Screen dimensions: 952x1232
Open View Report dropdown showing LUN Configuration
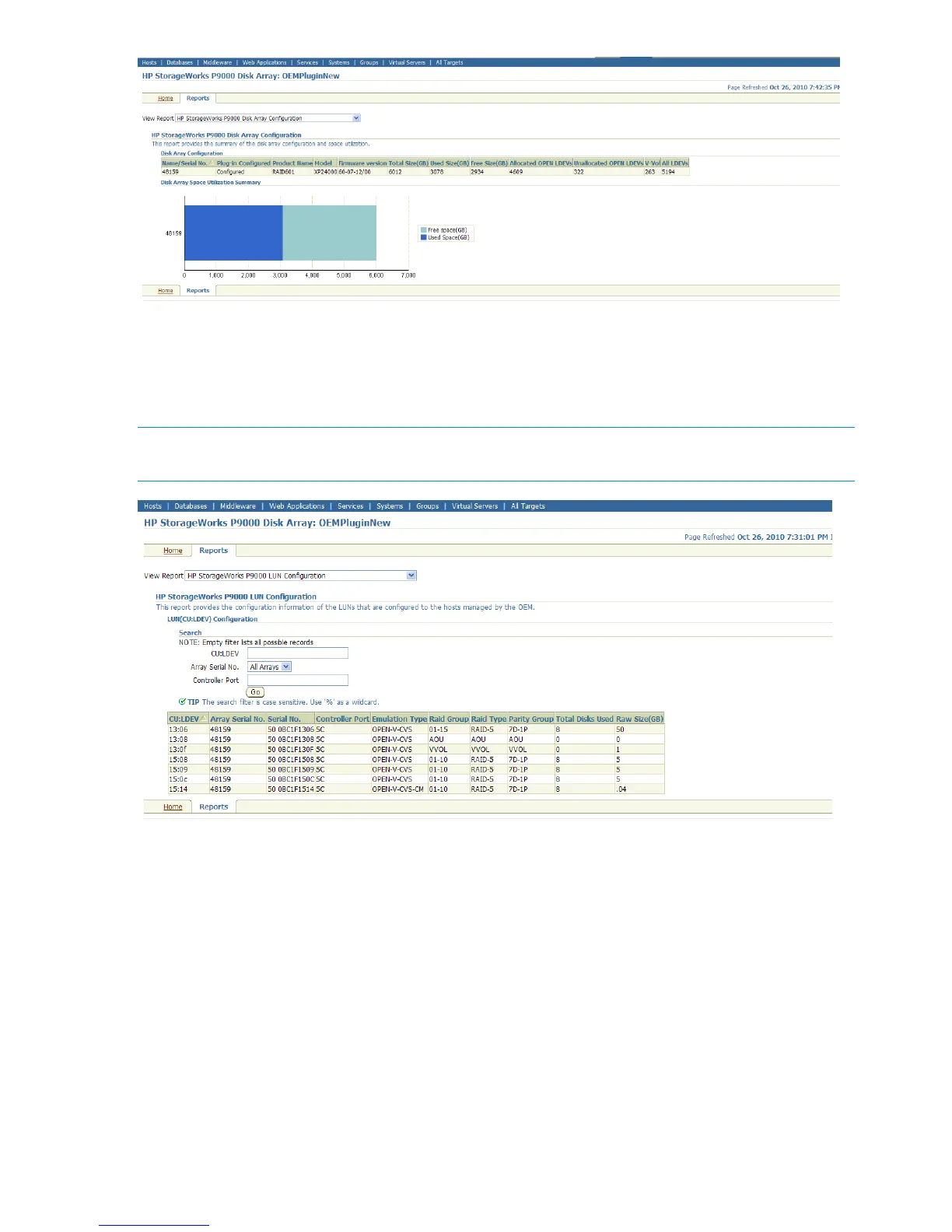point(301,576)
